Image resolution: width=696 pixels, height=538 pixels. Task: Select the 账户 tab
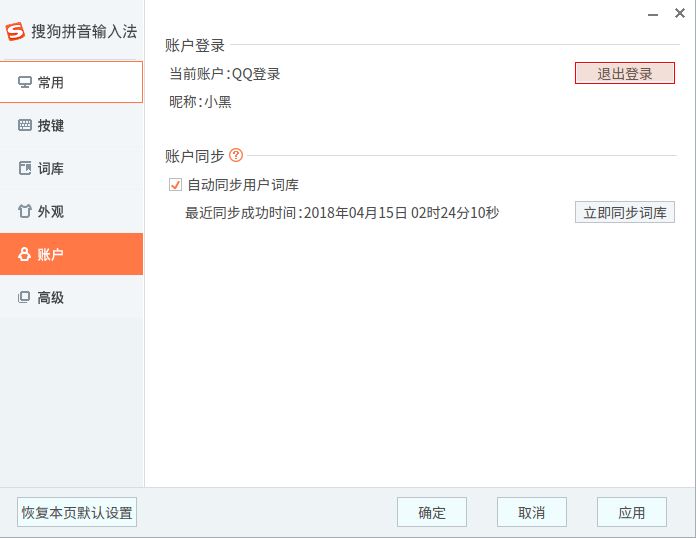[x=71, y=254]
